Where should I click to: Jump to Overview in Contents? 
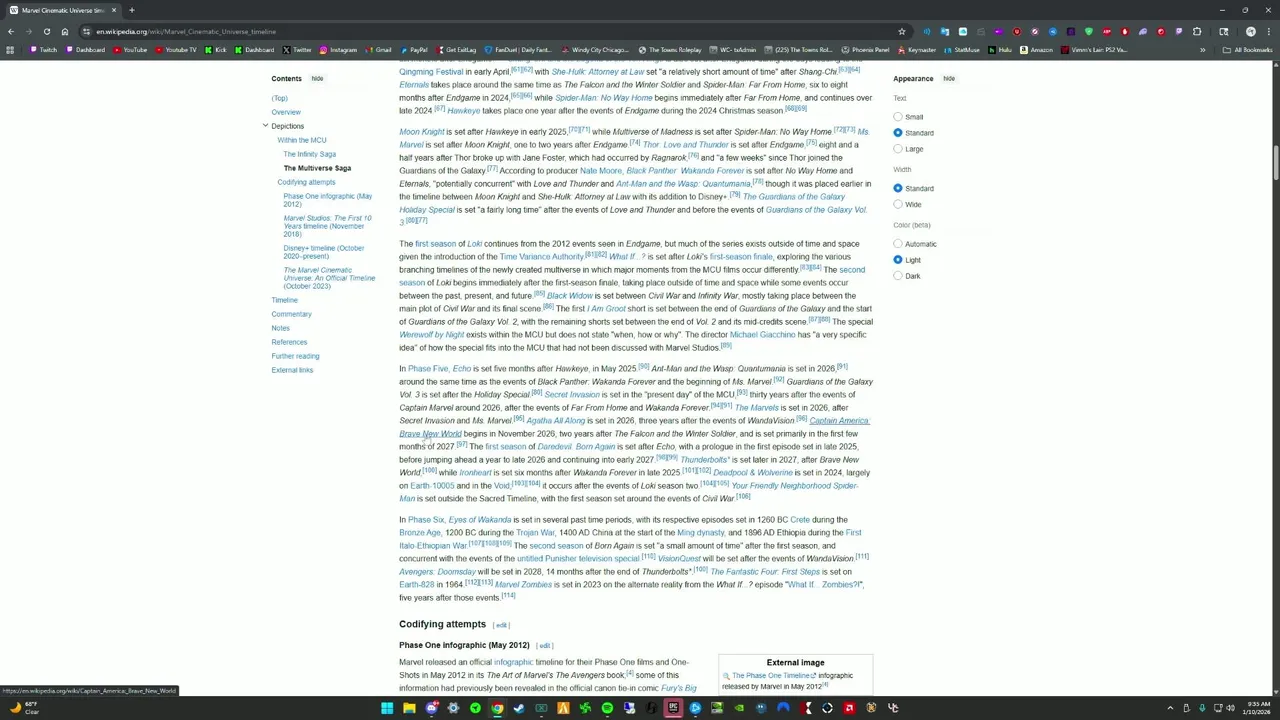(x=286, y=112)
